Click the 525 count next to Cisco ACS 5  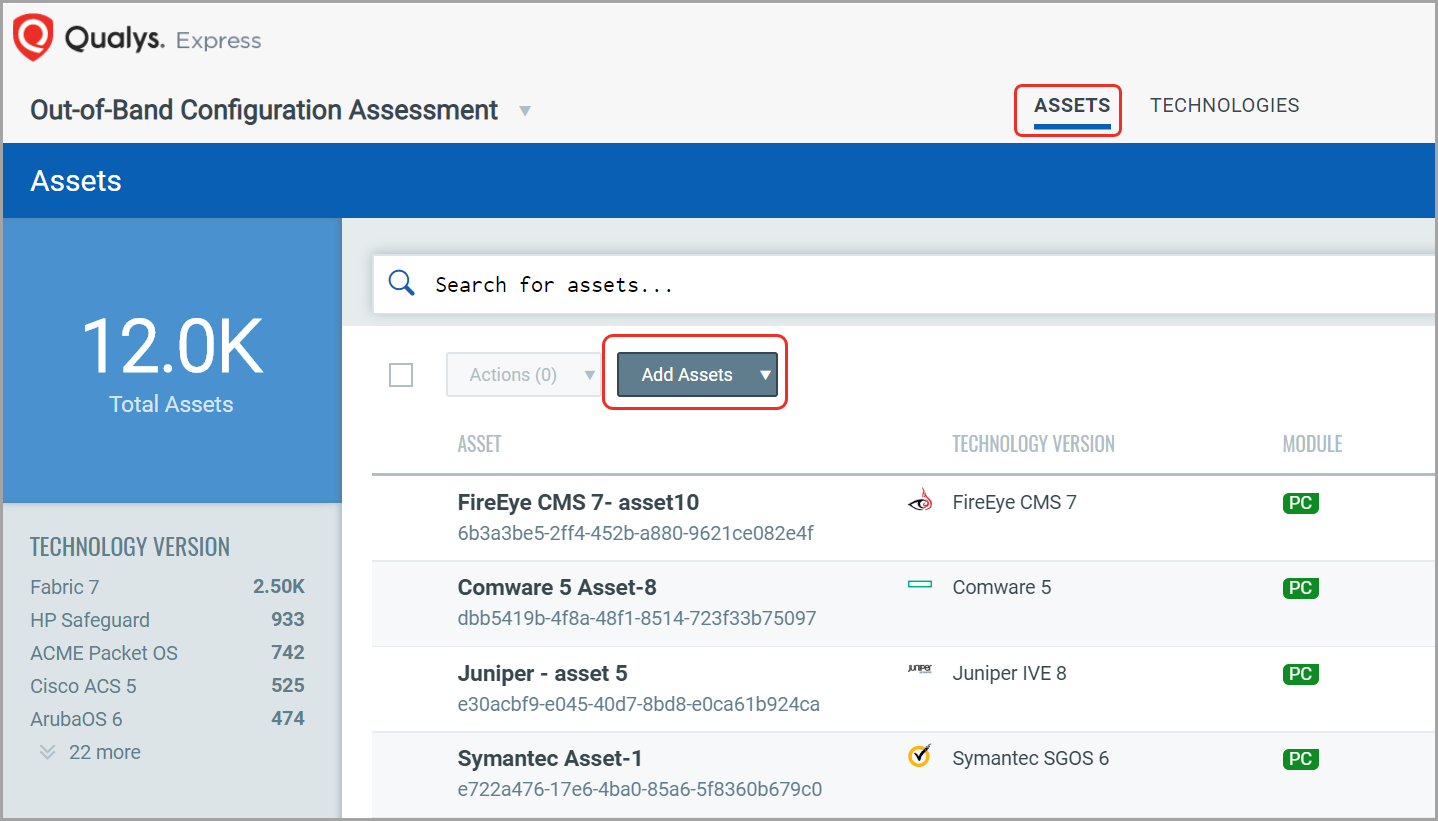[288, 686]
